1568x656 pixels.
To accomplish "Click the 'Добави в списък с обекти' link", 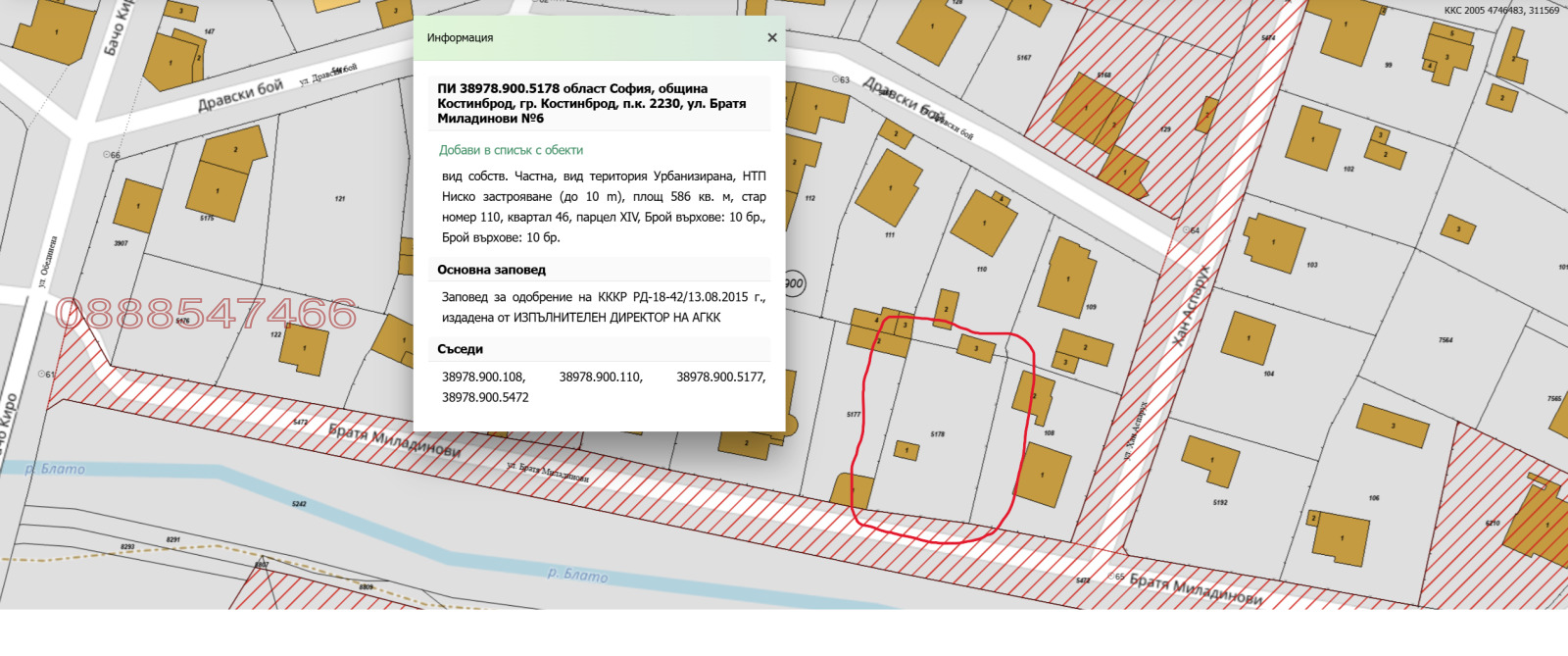I will click(x=511, y=150).
